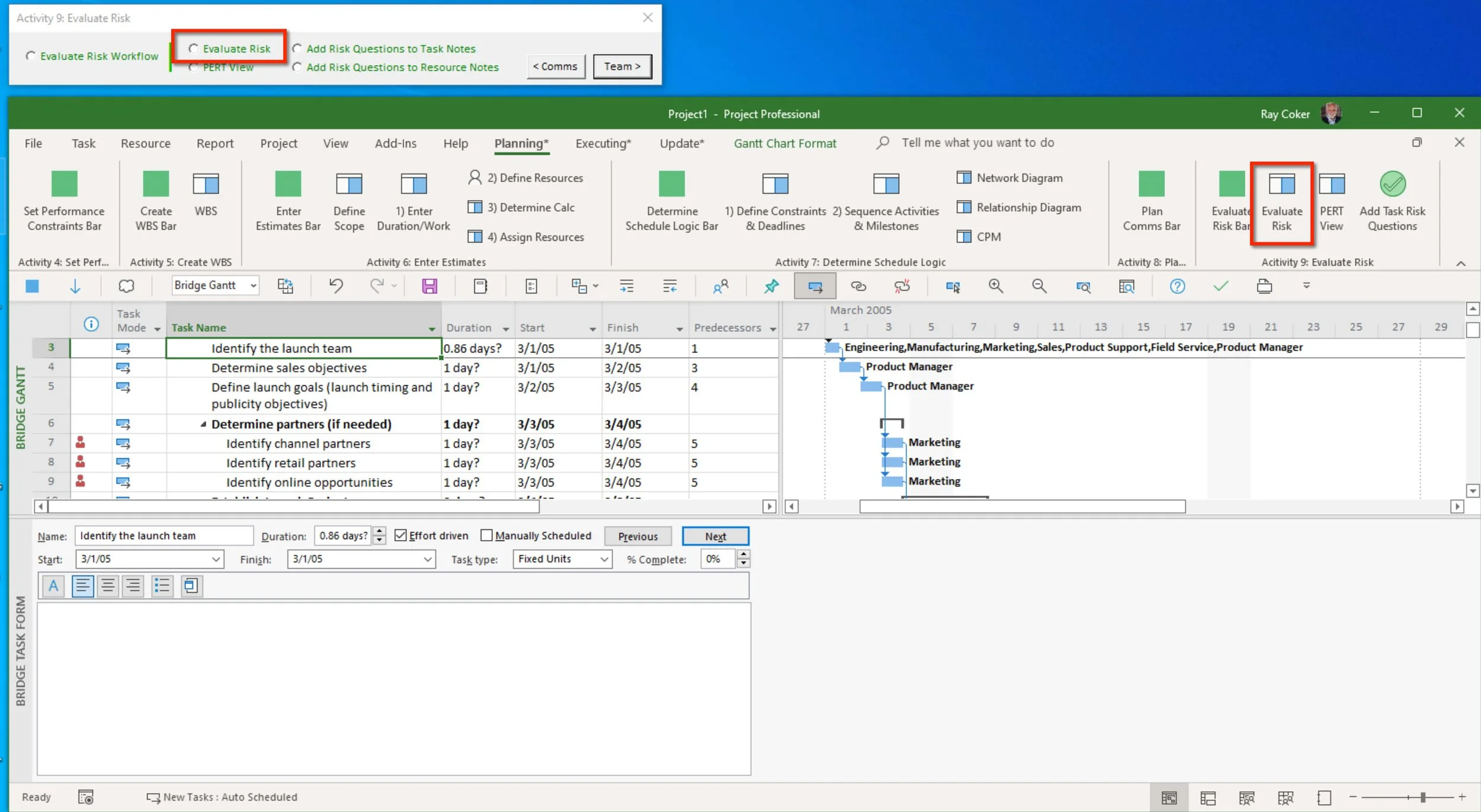Image resolution: width=1481 pixels, height=812 pixels.
Task: Expand the Task type Fixed Units dropdown
Action: click(x=604, y=559)
